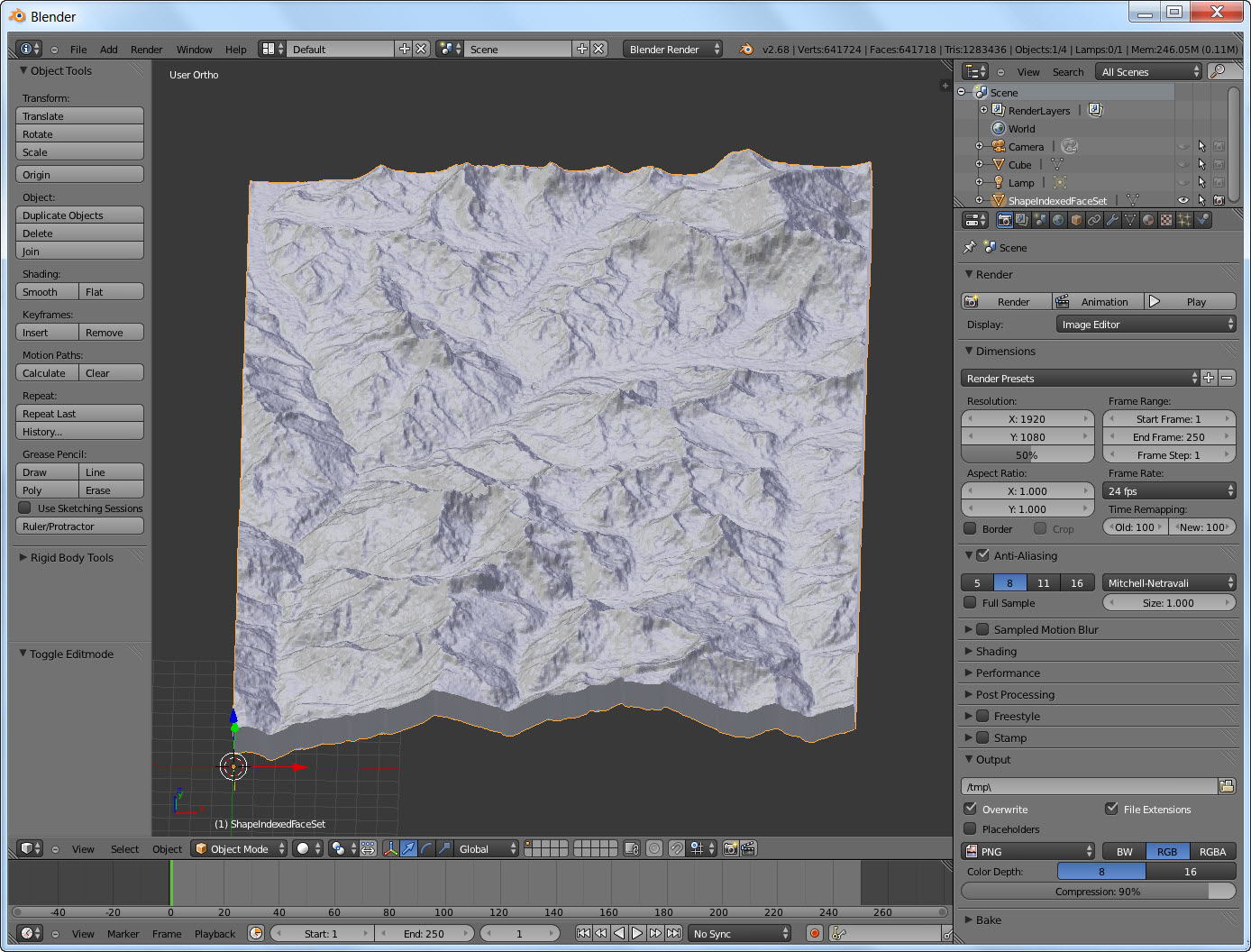Viewport: 1251px width, 952px height.
Task: Click the Repeat Last button in Object Tools
Action: [x=79, y=413]
